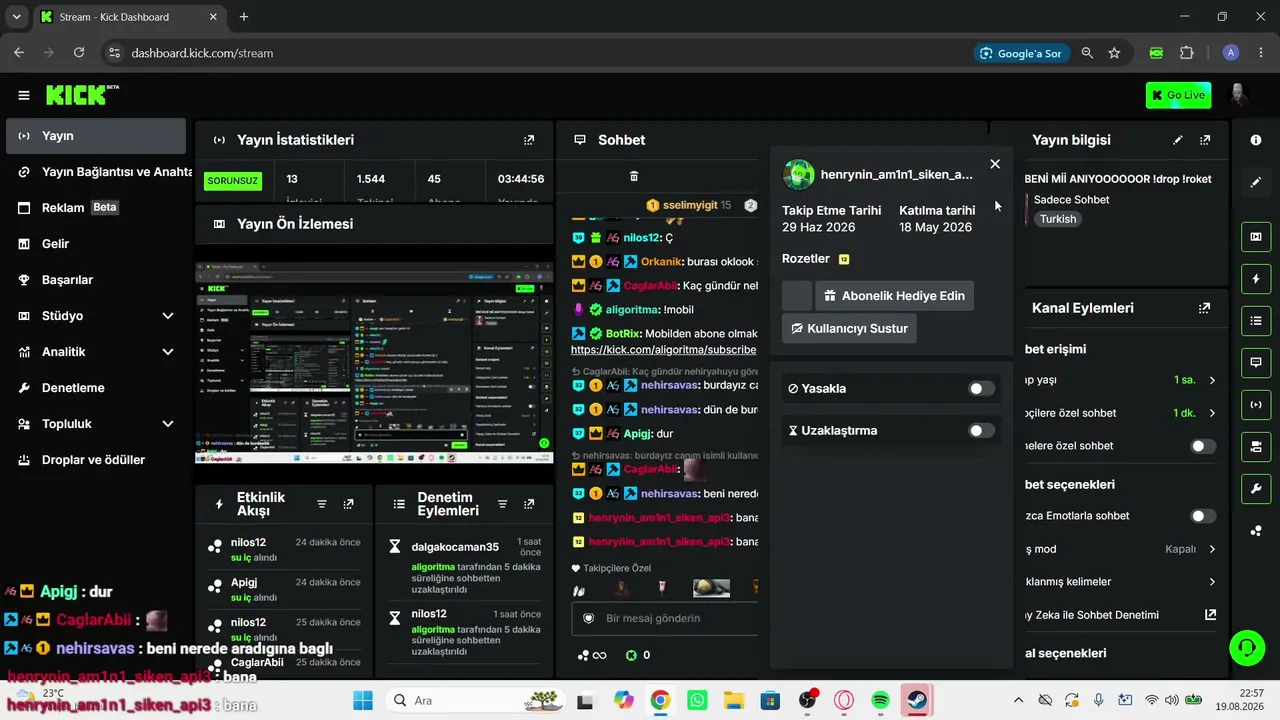The width and height of the screenshot is (1280, 720).
Task: Click the info icon in the right rail
Action: [1256, 140]
